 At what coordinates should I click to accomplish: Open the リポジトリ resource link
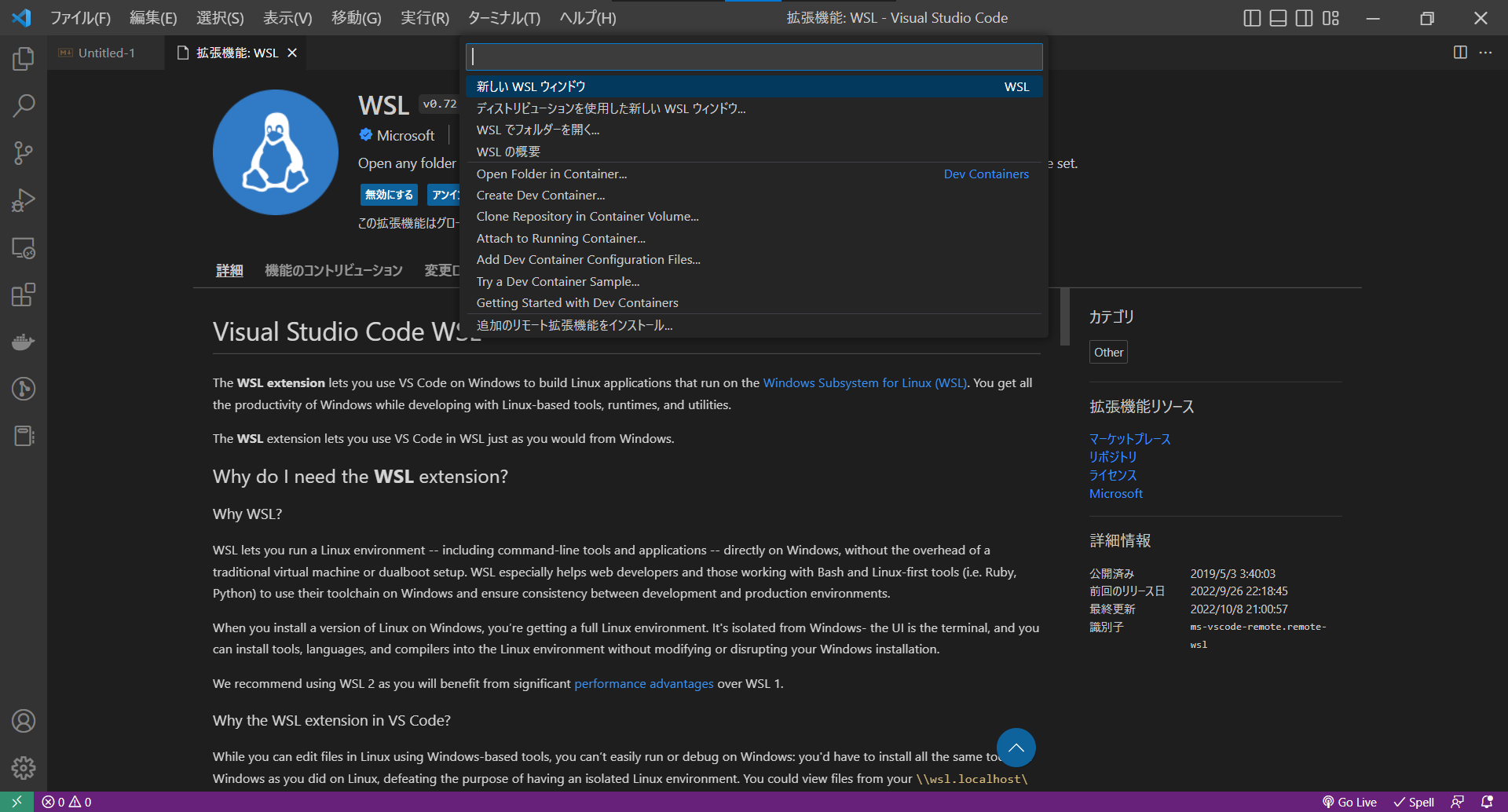pos(1113,457)
